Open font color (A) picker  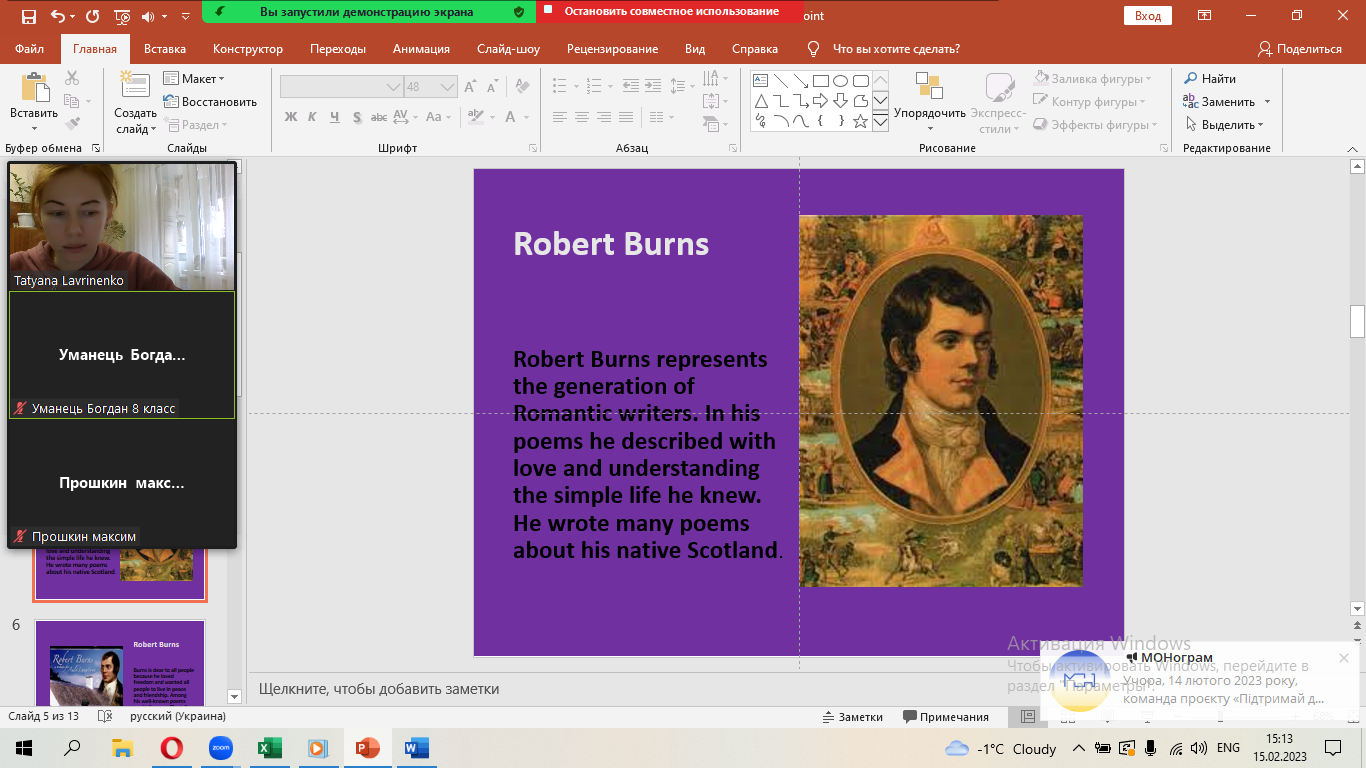click(511, 117)
